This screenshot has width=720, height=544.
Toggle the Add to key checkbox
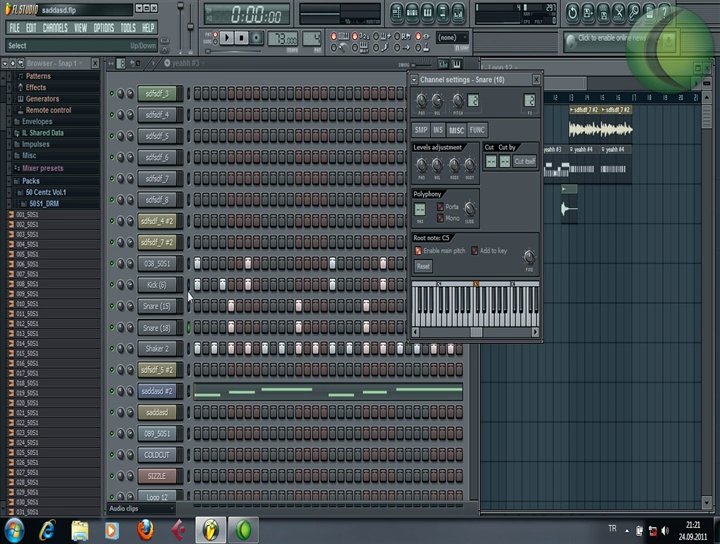click(x=474, y=251)
